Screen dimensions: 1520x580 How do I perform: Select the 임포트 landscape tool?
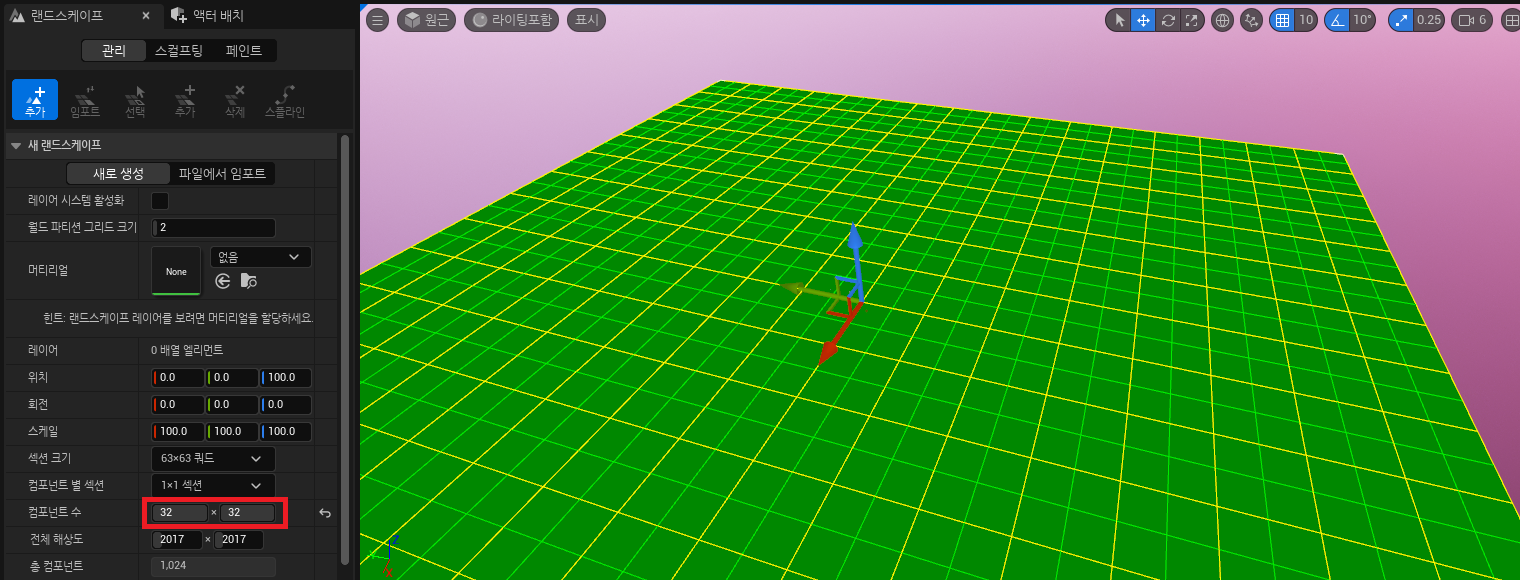click(x=85, y=100)
